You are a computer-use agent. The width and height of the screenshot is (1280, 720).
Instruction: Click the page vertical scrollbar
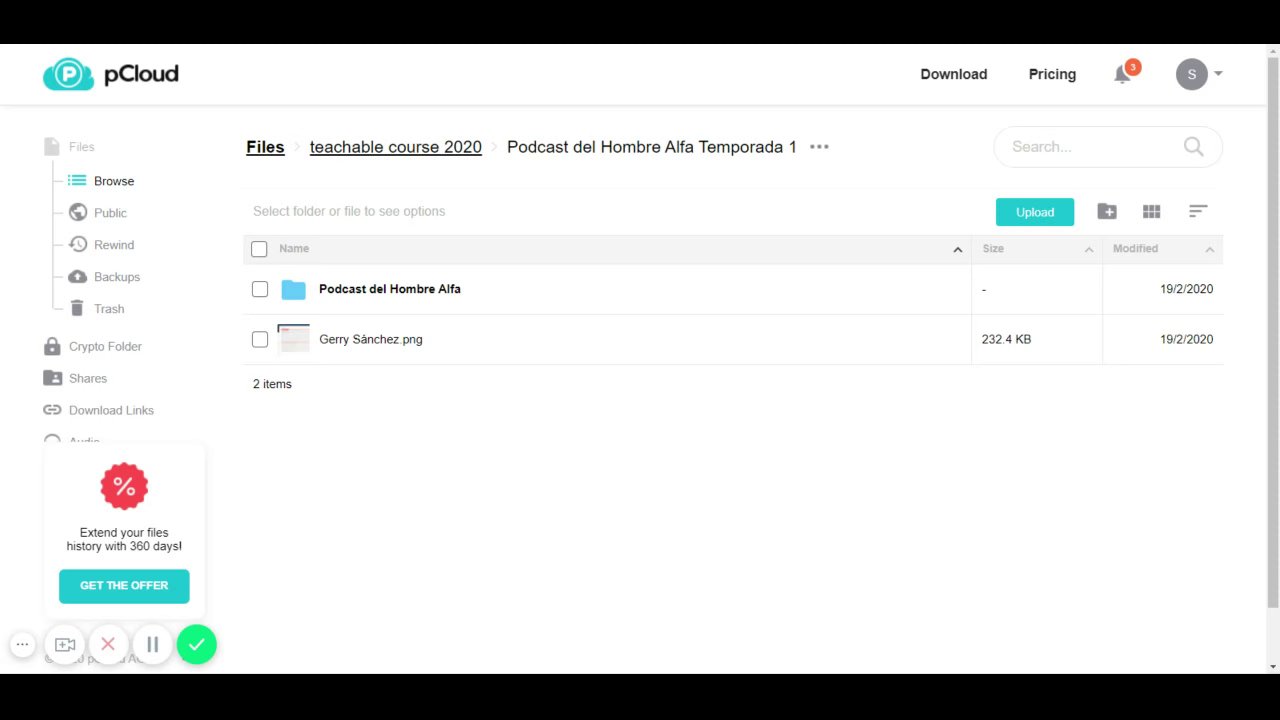(x=1273, y=332)
